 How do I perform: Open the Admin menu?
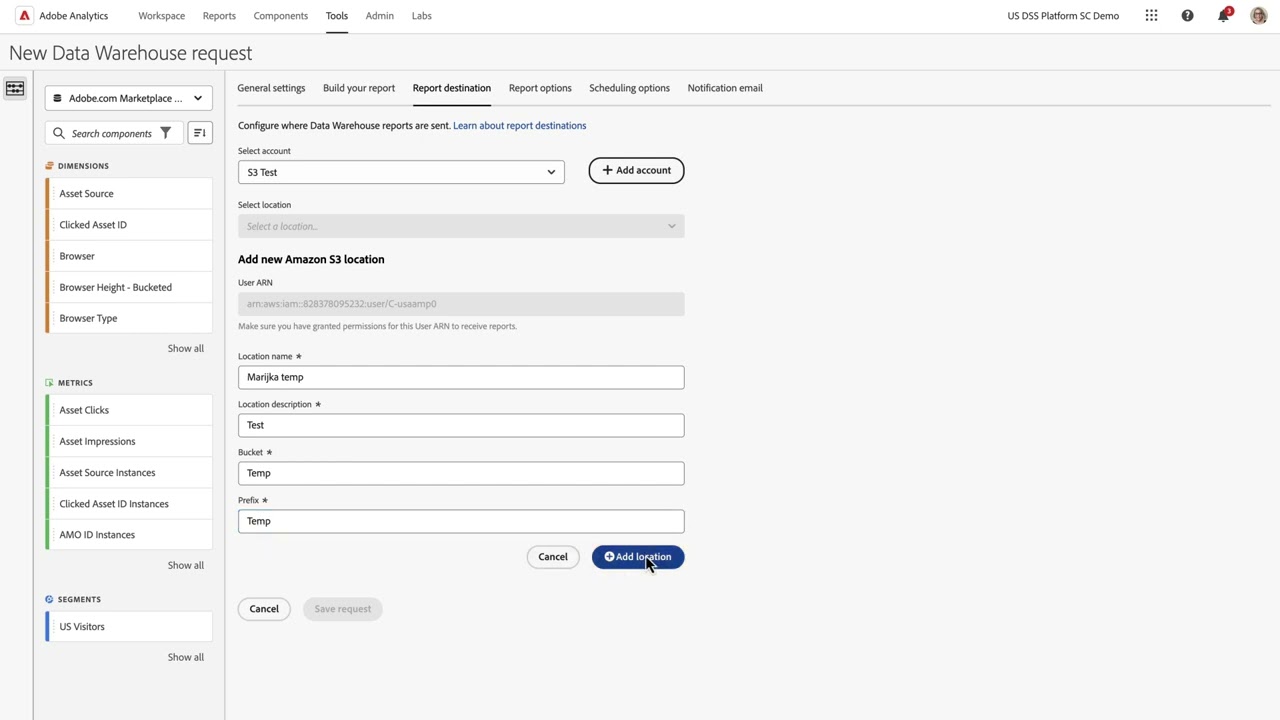pyautogui.click(x=380, y=16)
